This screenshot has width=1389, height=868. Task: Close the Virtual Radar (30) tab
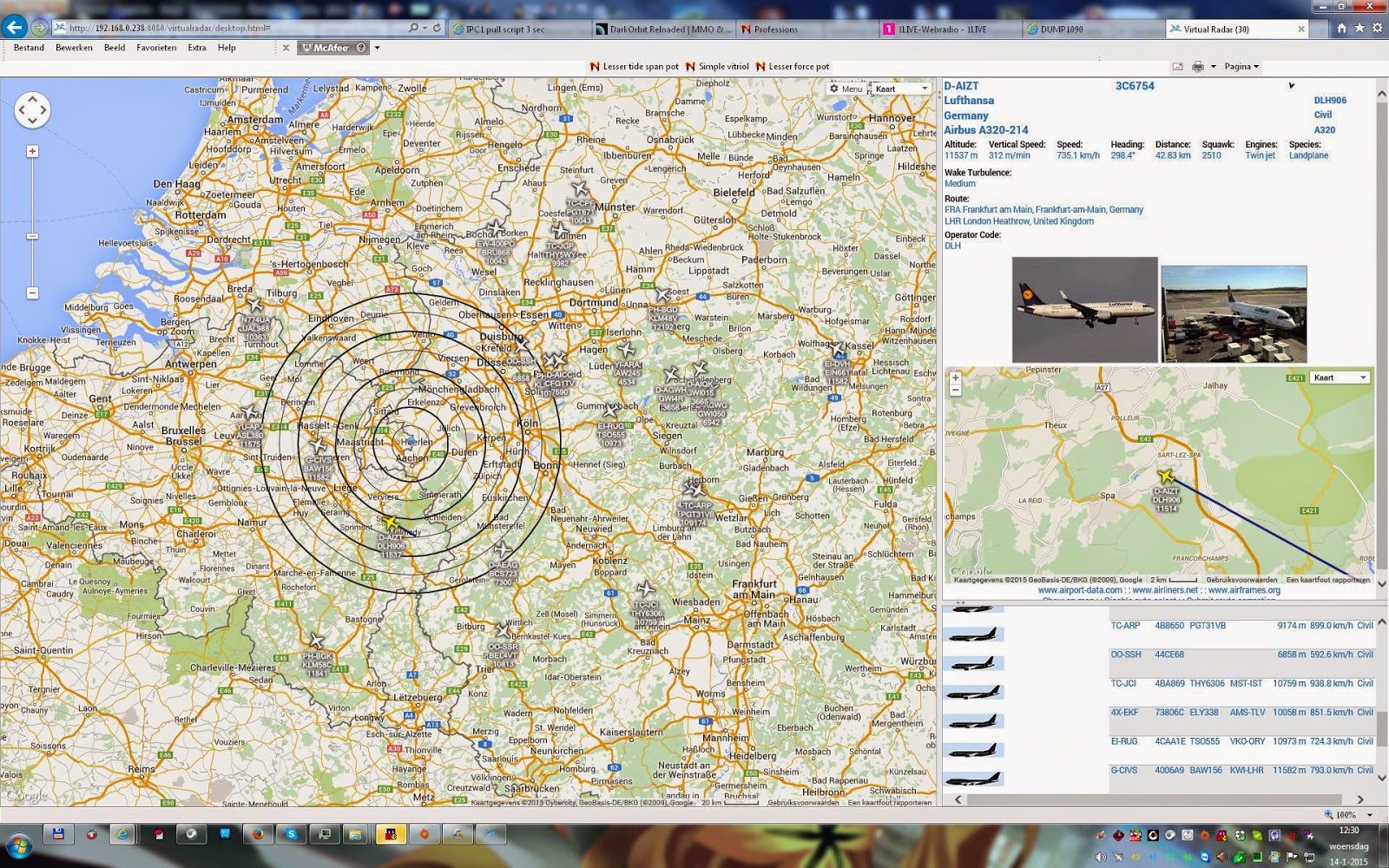[1300, 29]
